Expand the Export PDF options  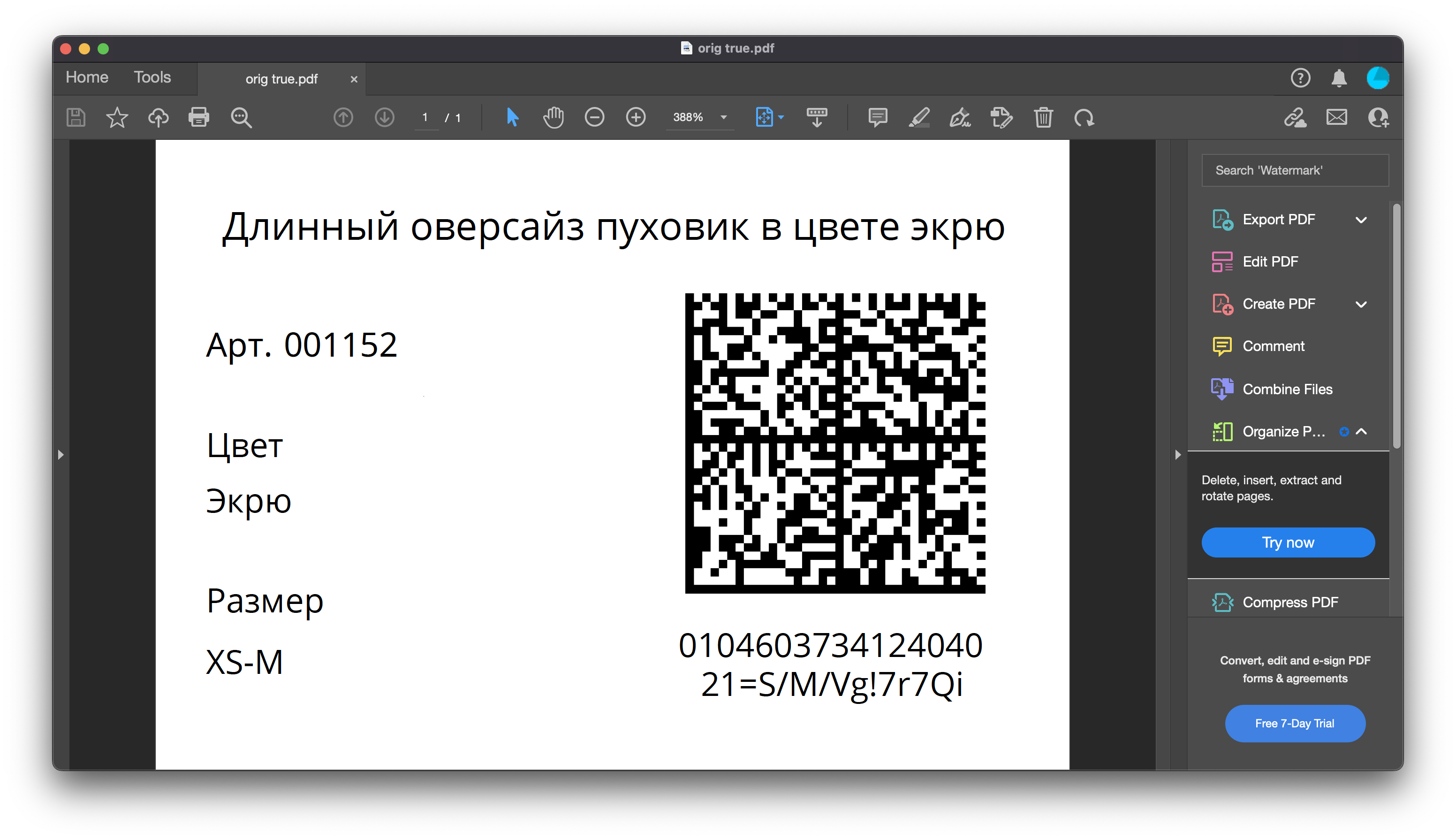click(x=1362, y=220)
